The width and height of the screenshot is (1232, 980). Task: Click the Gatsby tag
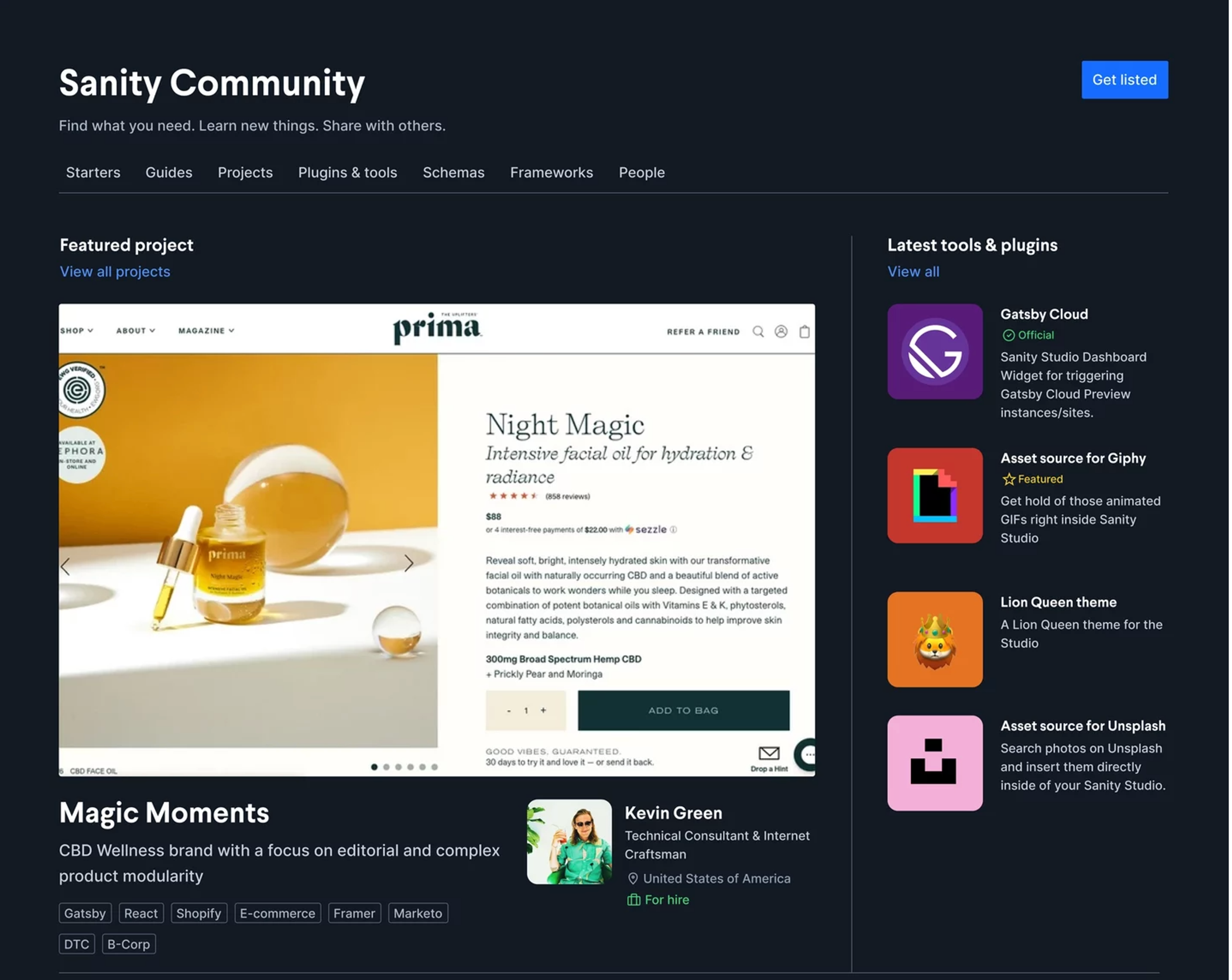point(85,913)
